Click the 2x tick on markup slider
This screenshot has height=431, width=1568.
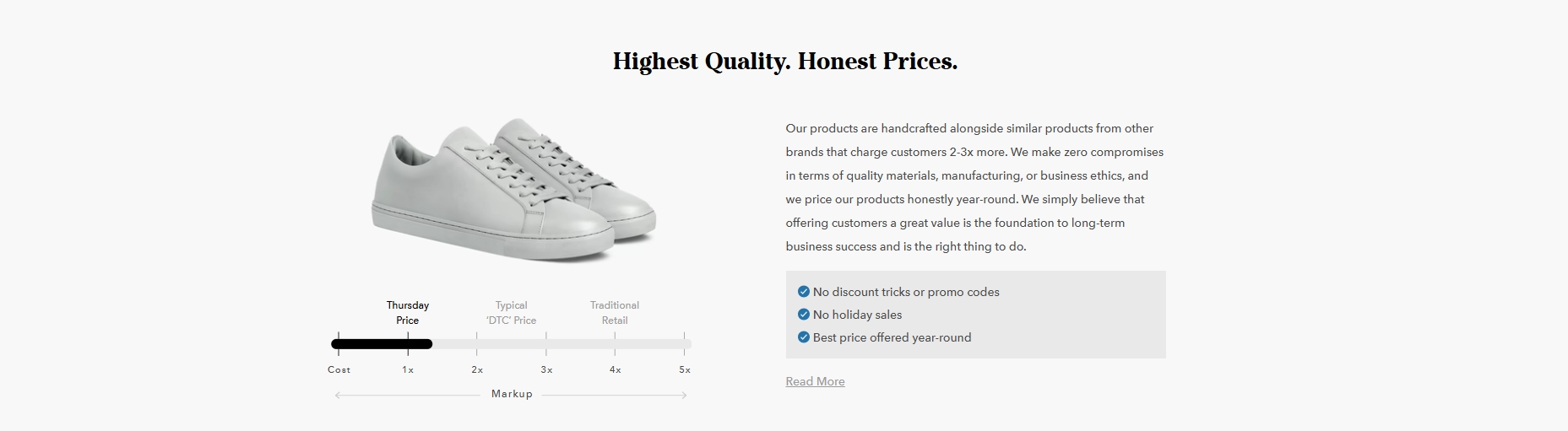(477, 344)
